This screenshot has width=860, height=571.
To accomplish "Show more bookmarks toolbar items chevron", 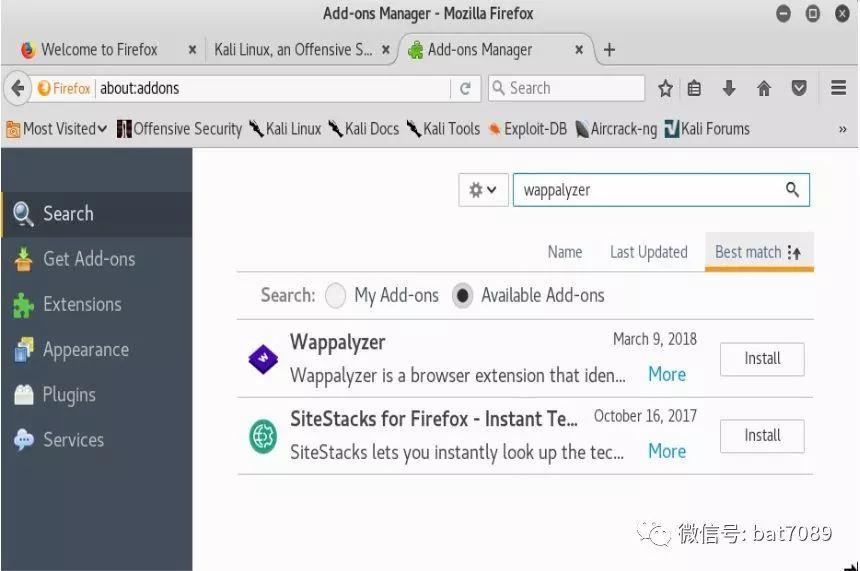I will [842, 129].
